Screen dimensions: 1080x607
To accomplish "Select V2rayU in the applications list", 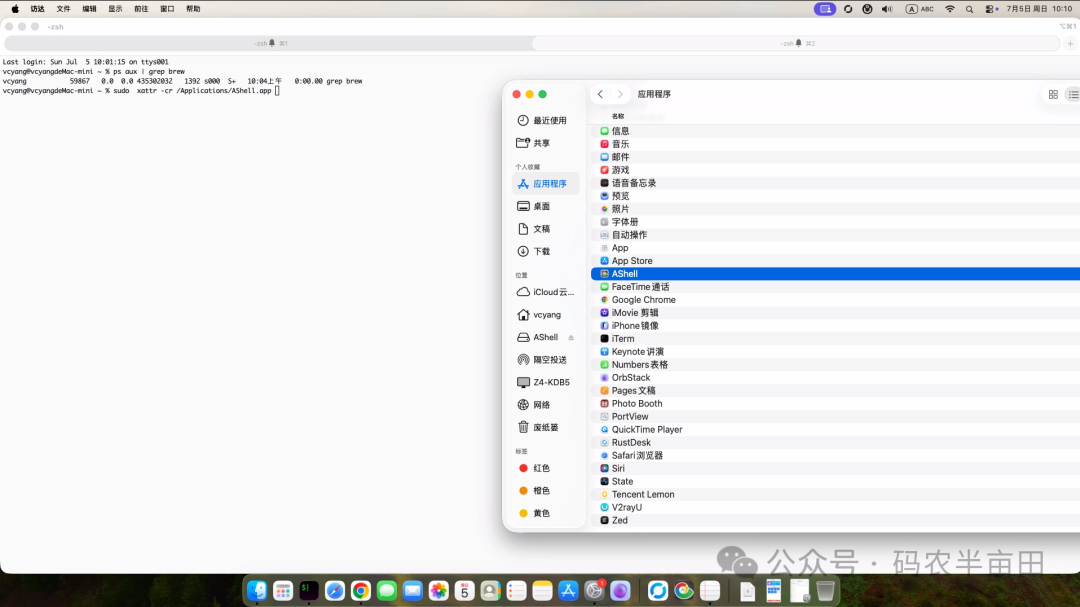I will tap(835, 507).
